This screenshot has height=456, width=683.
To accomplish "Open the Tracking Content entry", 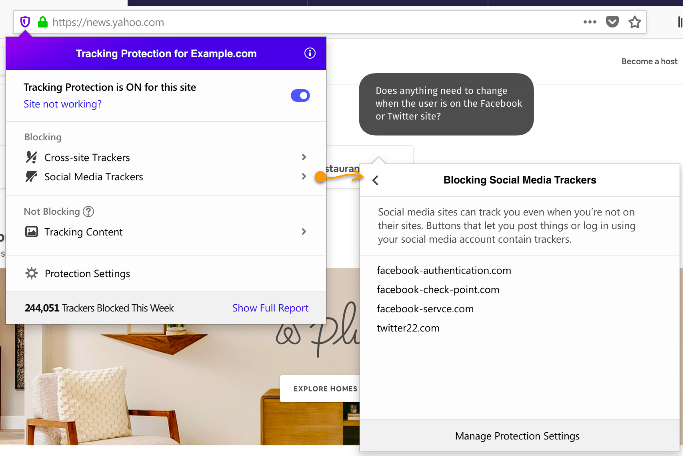I will click(x=83, y=232).
